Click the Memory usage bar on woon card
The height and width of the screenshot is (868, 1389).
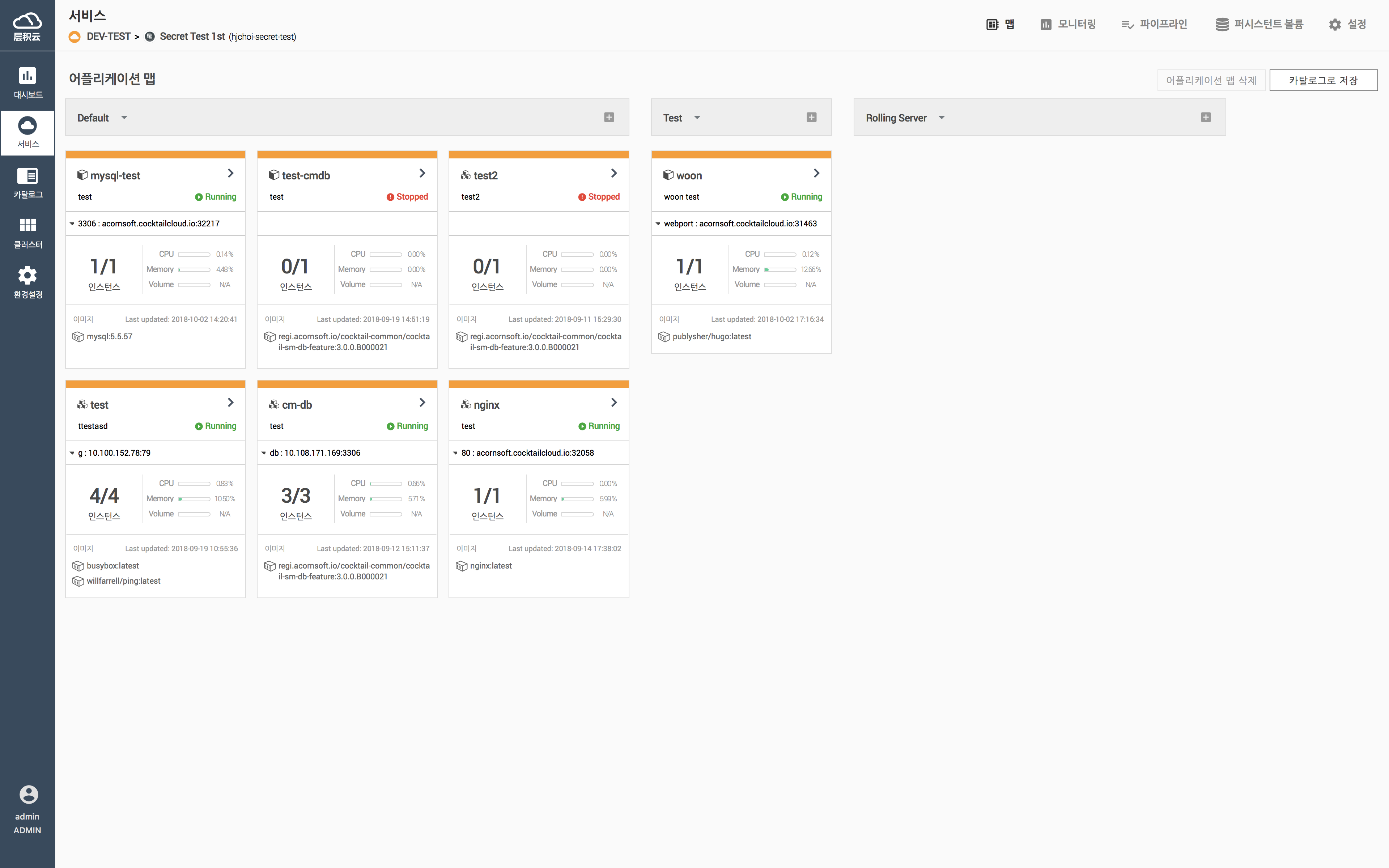coord(780,269)
